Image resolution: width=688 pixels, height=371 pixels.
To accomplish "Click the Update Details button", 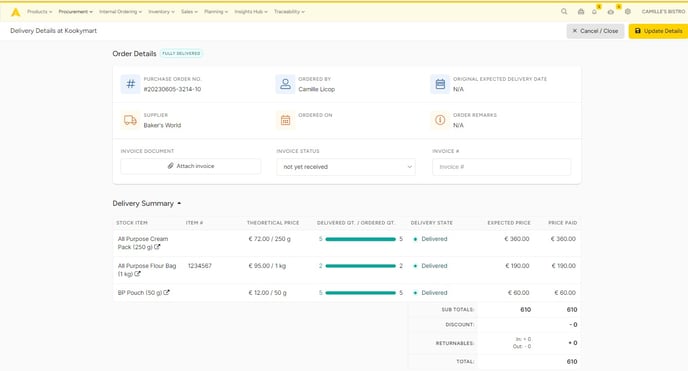I will 658,31.
